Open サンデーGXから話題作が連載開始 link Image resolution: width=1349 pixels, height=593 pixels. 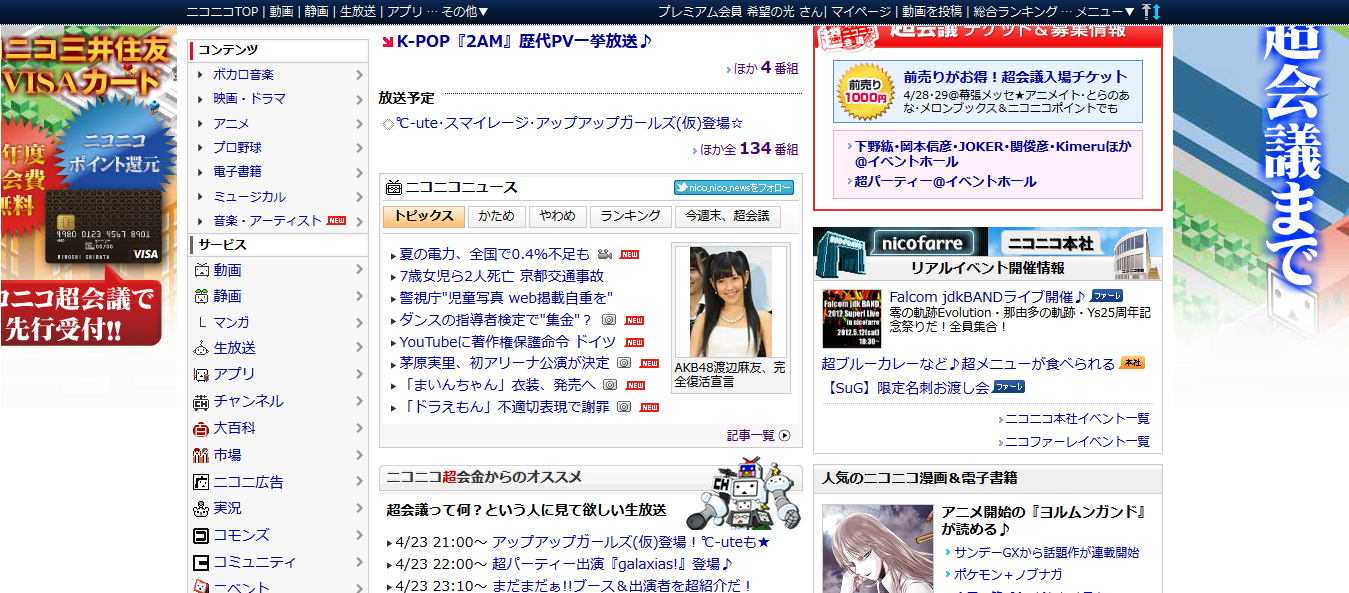point(1046,552)
